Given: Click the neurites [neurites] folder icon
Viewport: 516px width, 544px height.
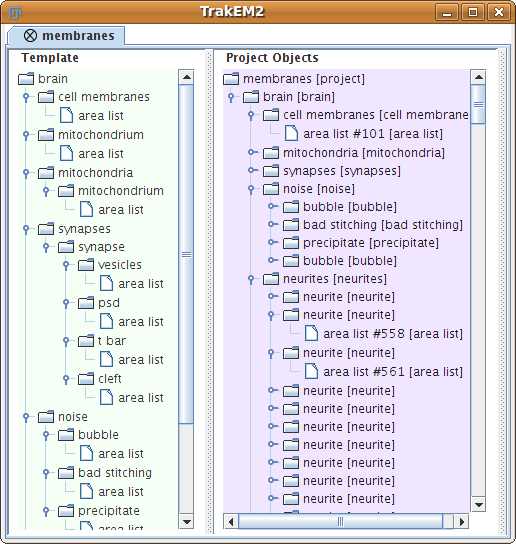Looking at the screenshot, I should pos(271,279).
